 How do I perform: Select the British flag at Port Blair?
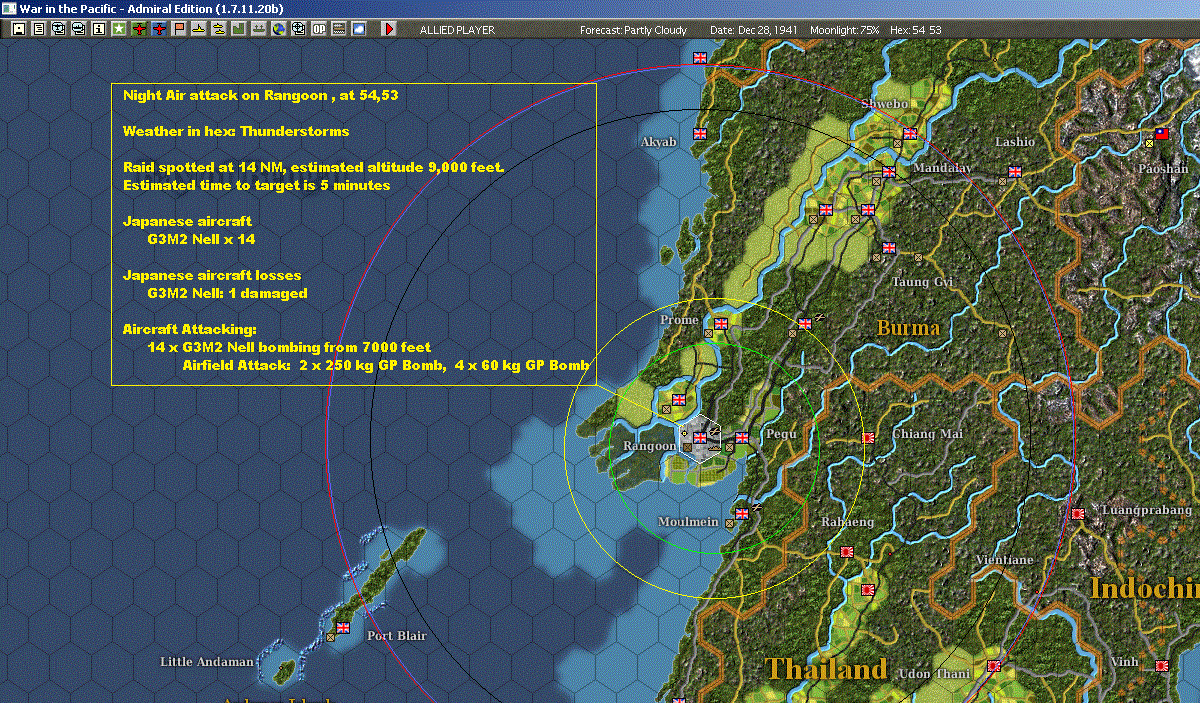343,627
